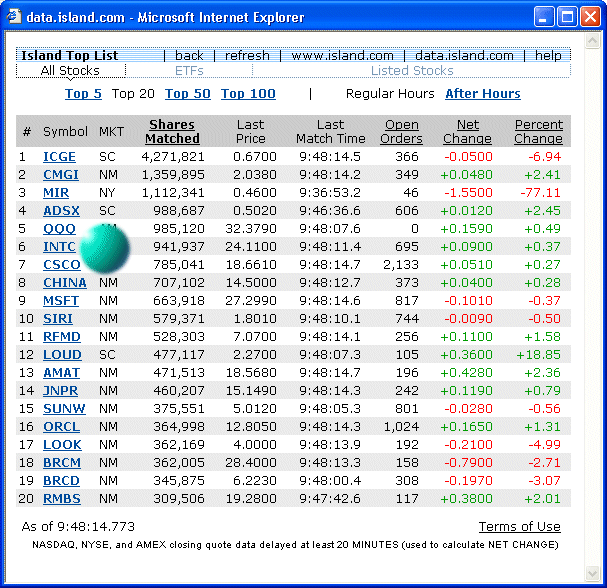Click the As of 9:48:14.773 timestamp
The image size is (607, 588).
coord(78,526)
